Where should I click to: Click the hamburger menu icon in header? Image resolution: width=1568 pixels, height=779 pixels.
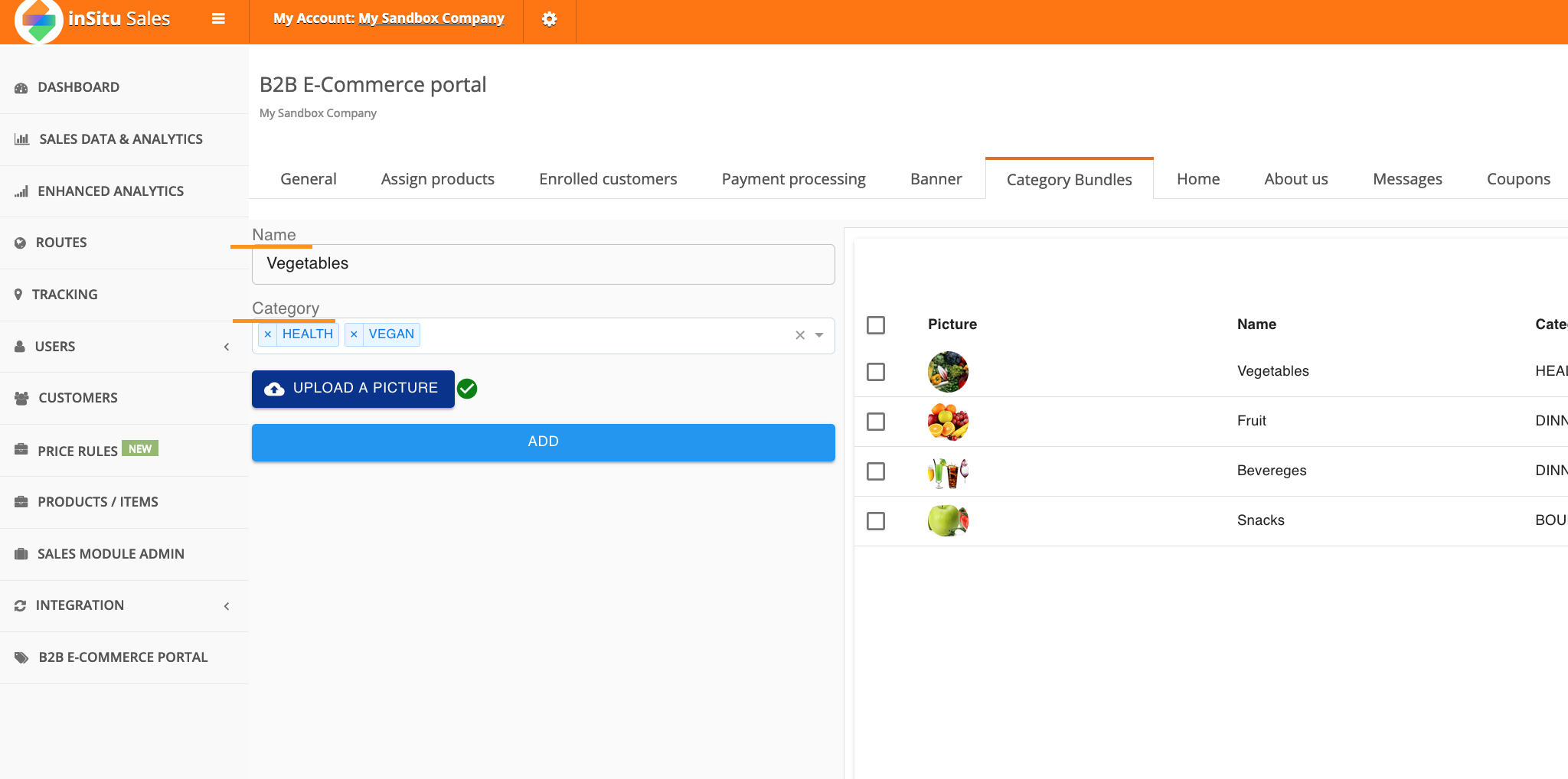(218, 19)
